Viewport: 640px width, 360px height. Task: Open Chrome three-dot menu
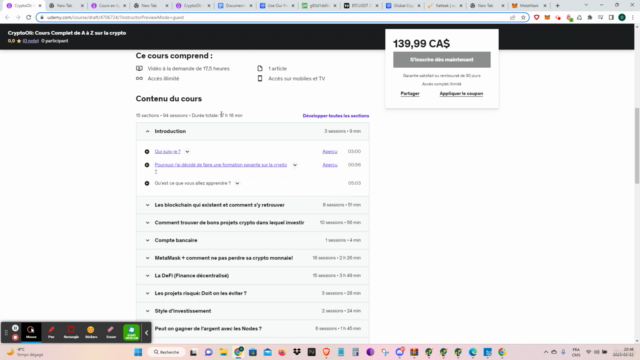pyautogui.click(x=633, y=18)
